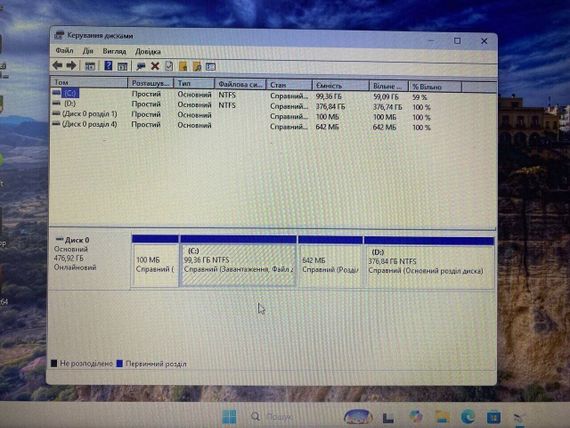Click the 59 % free value
This screenshot has height=428, width=570.
[420, 97]
